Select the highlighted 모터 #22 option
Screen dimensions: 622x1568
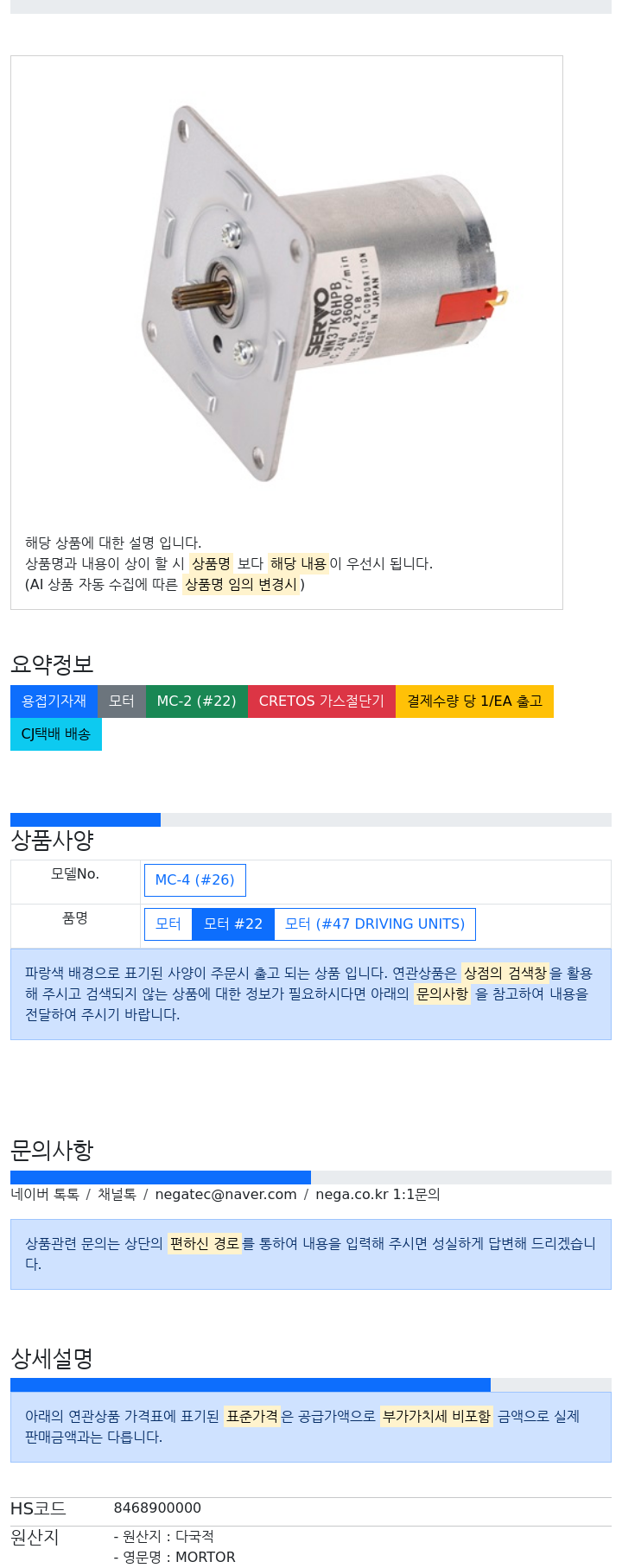click(233, 924)
